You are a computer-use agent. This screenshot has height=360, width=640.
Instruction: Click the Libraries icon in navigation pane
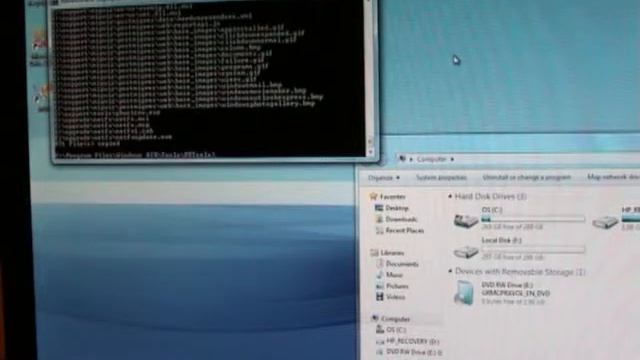(x=374, y=253)
